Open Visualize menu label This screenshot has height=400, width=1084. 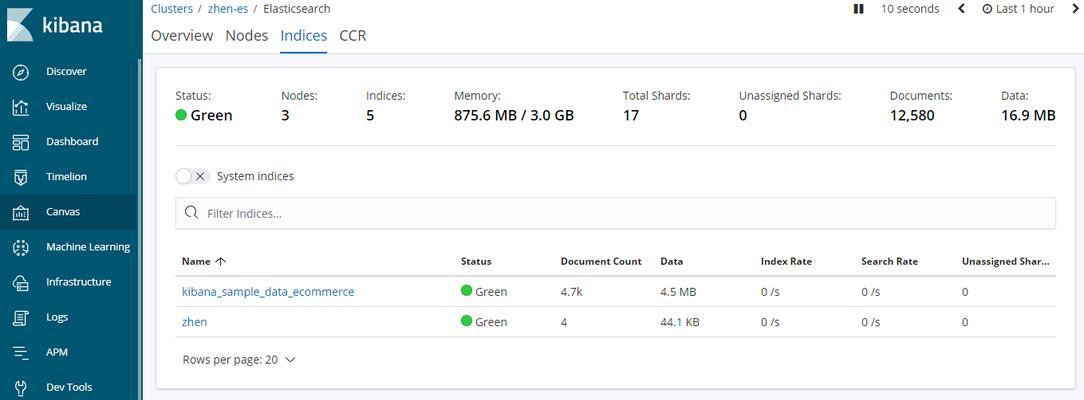pos(66,106)
